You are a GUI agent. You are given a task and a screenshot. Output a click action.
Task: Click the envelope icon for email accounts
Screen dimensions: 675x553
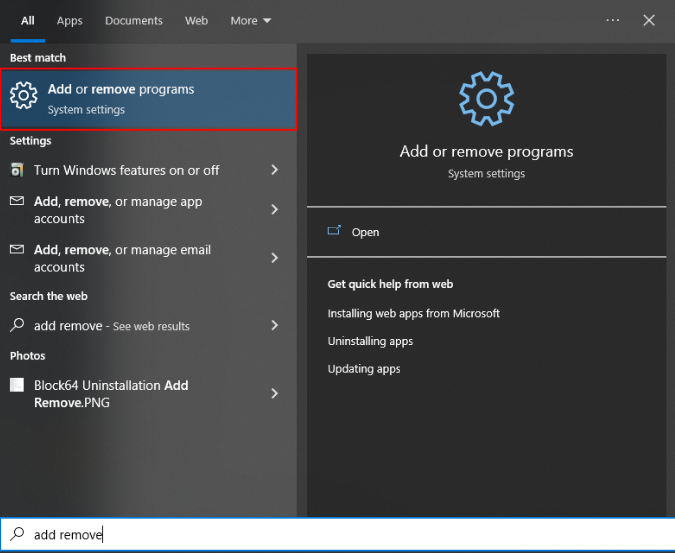pyautogui.click(x=17, y=250)
